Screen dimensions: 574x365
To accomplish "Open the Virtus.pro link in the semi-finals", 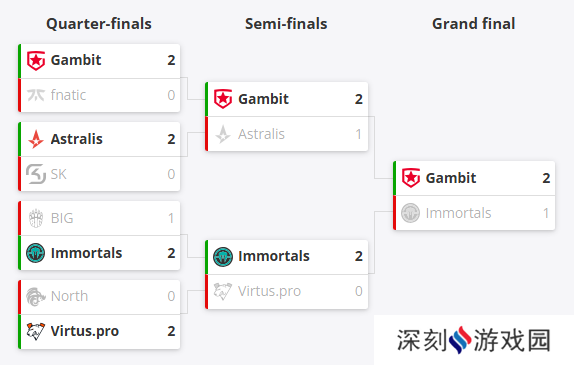I will click(x=269, y=291).
